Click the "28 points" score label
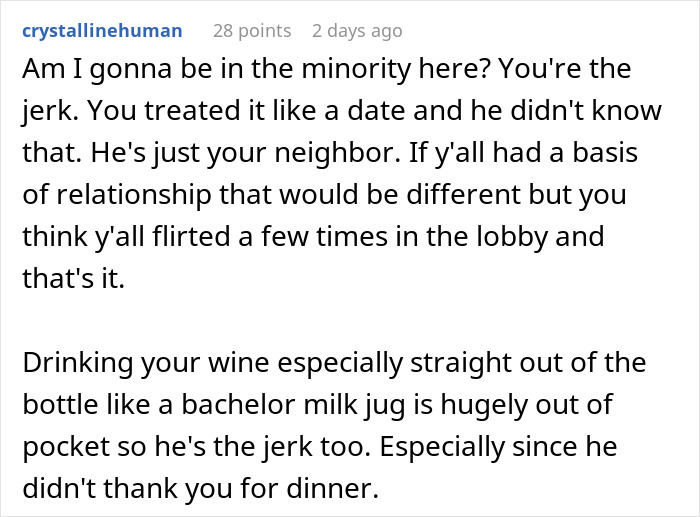Viewport: 700px width, 517px height. click(x=251, y=30)
